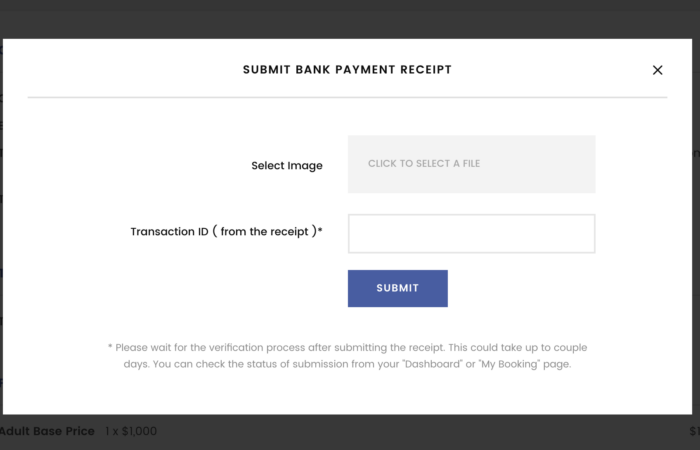
Task: Focus the Transaction ID input field
Action: (x=471, y=233)
